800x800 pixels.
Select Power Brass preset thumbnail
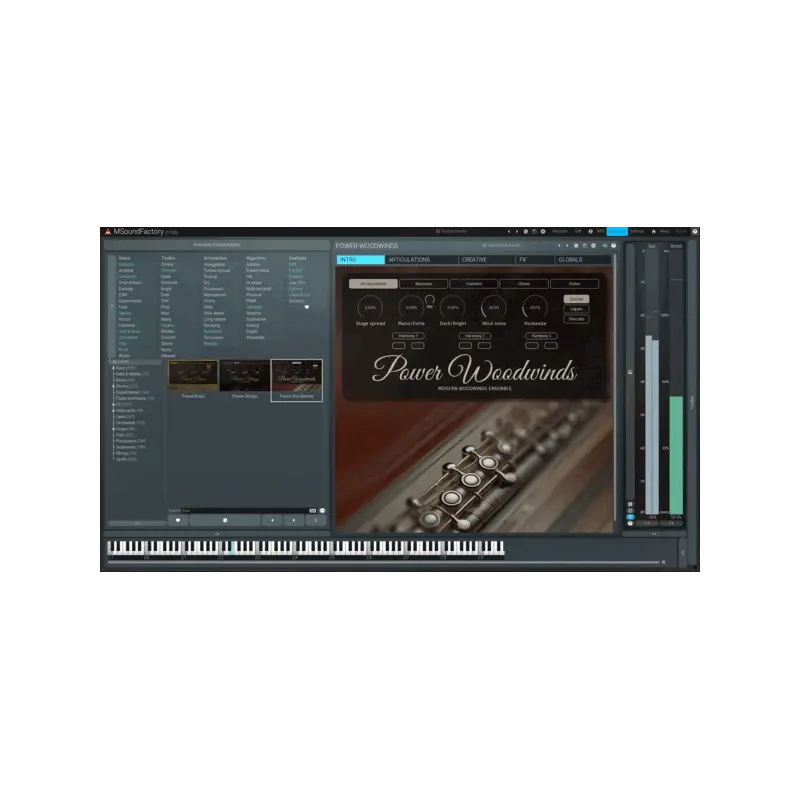coord(193,380)
